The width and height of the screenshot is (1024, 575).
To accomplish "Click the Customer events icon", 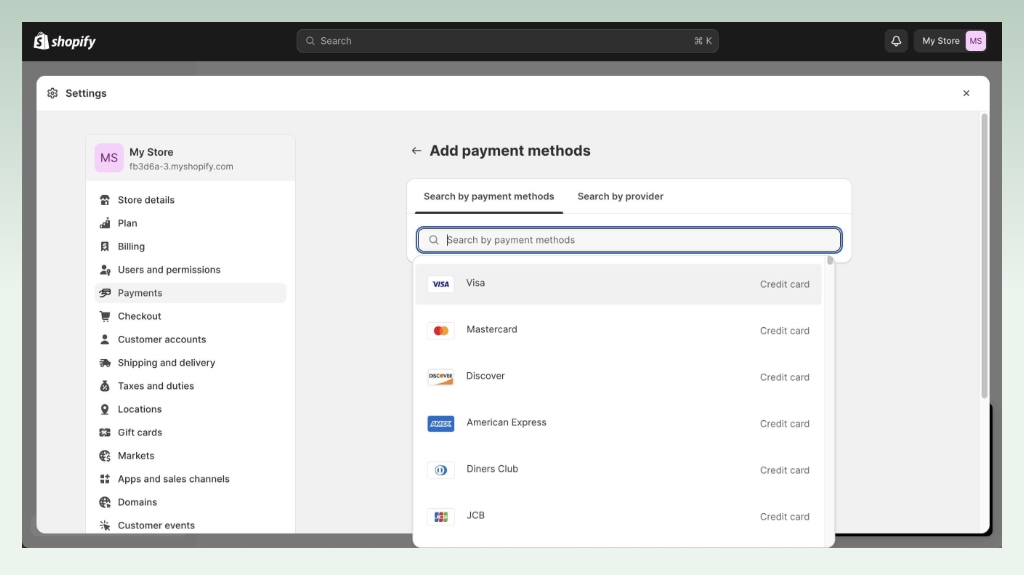I will pos(104,525).
